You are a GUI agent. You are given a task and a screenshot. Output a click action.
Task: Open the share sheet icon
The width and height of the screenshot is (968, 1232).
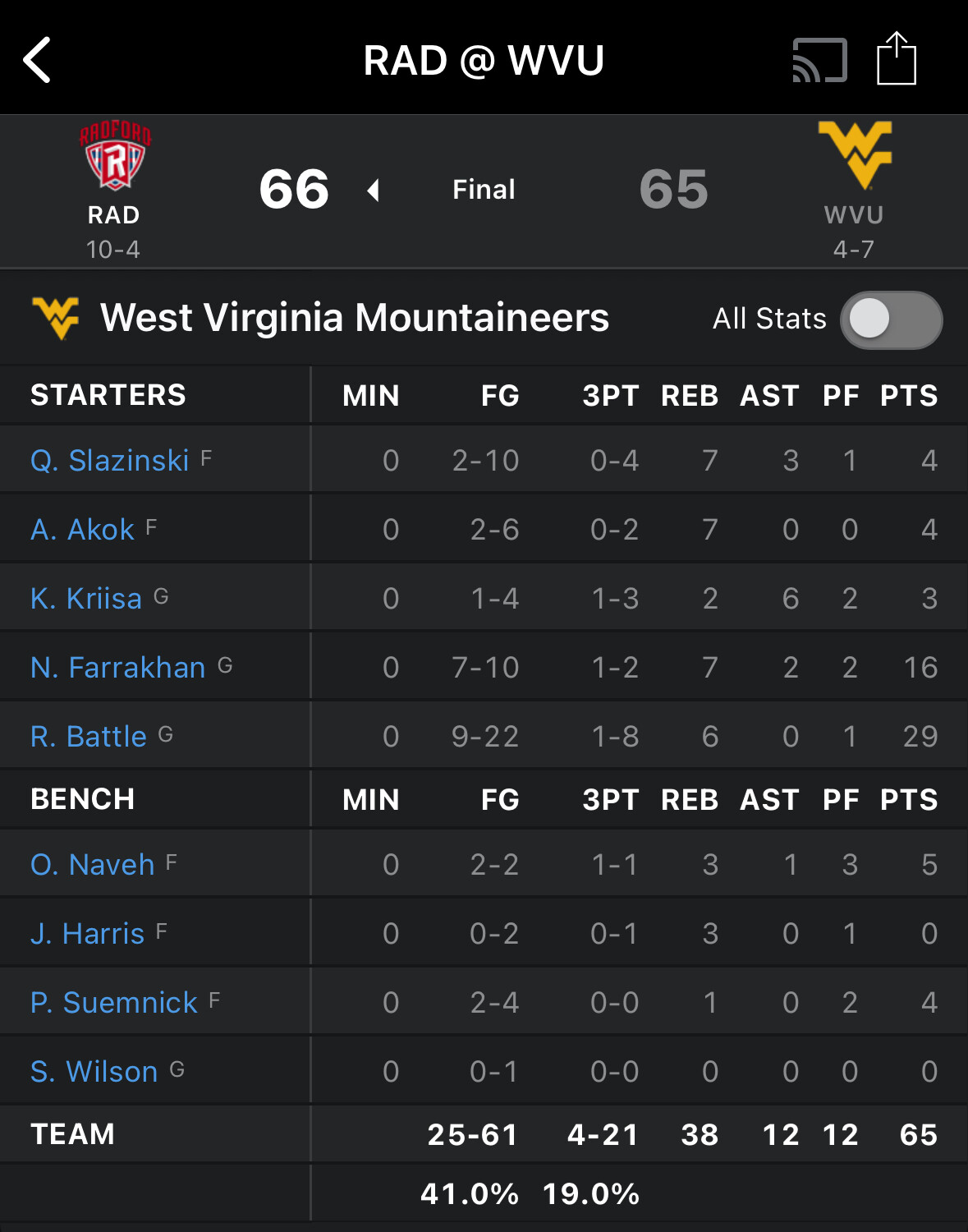896,59
